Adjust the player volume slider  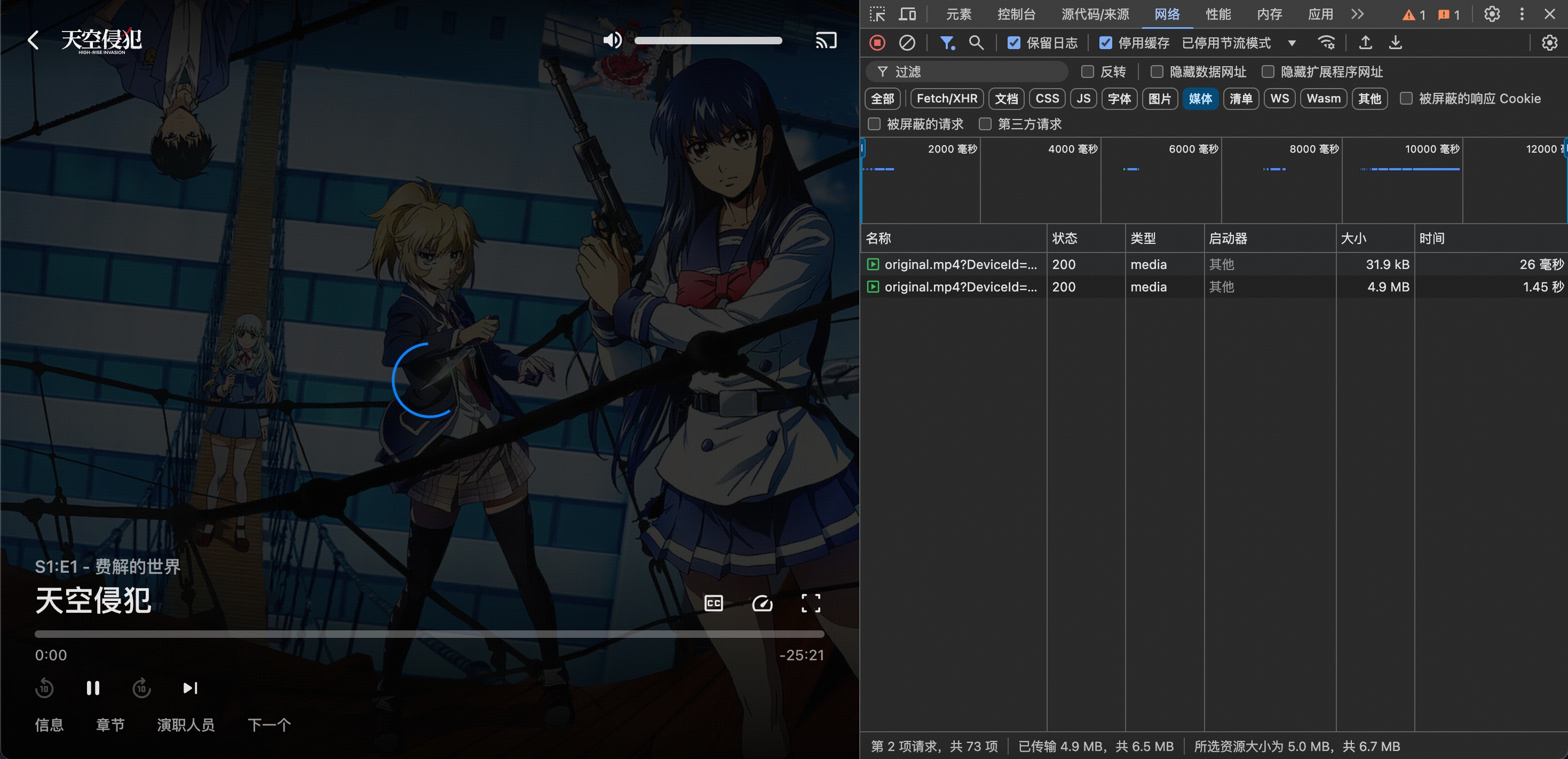click(708, 40)
